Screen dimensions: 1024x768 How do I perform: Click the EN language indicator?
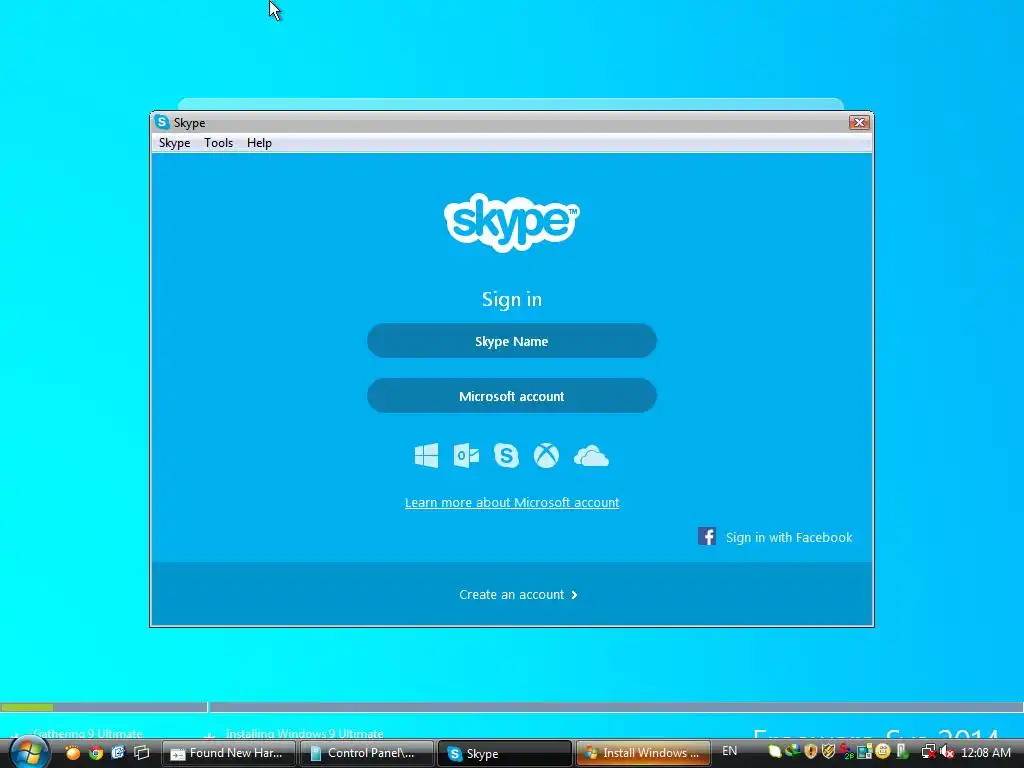pyautogui.click(x=729, y=751)
